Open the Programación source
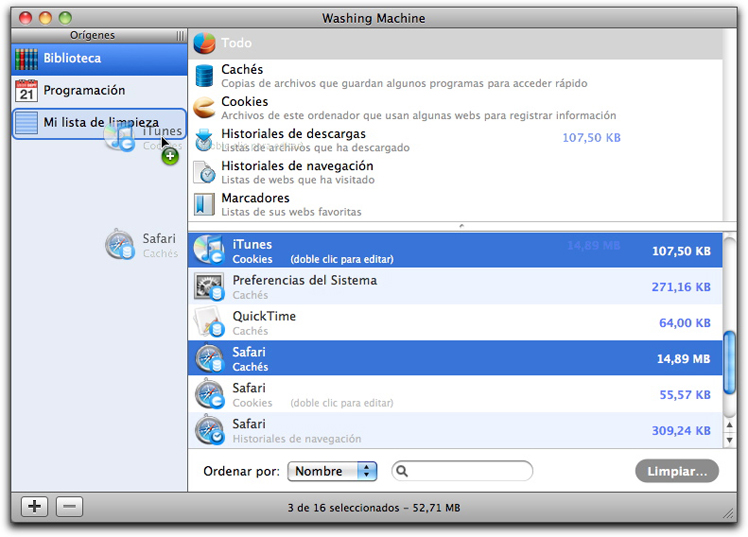Image resolution: width=748 pixels, height=537 pixels. pyautogui.click(x=99, y=91)
